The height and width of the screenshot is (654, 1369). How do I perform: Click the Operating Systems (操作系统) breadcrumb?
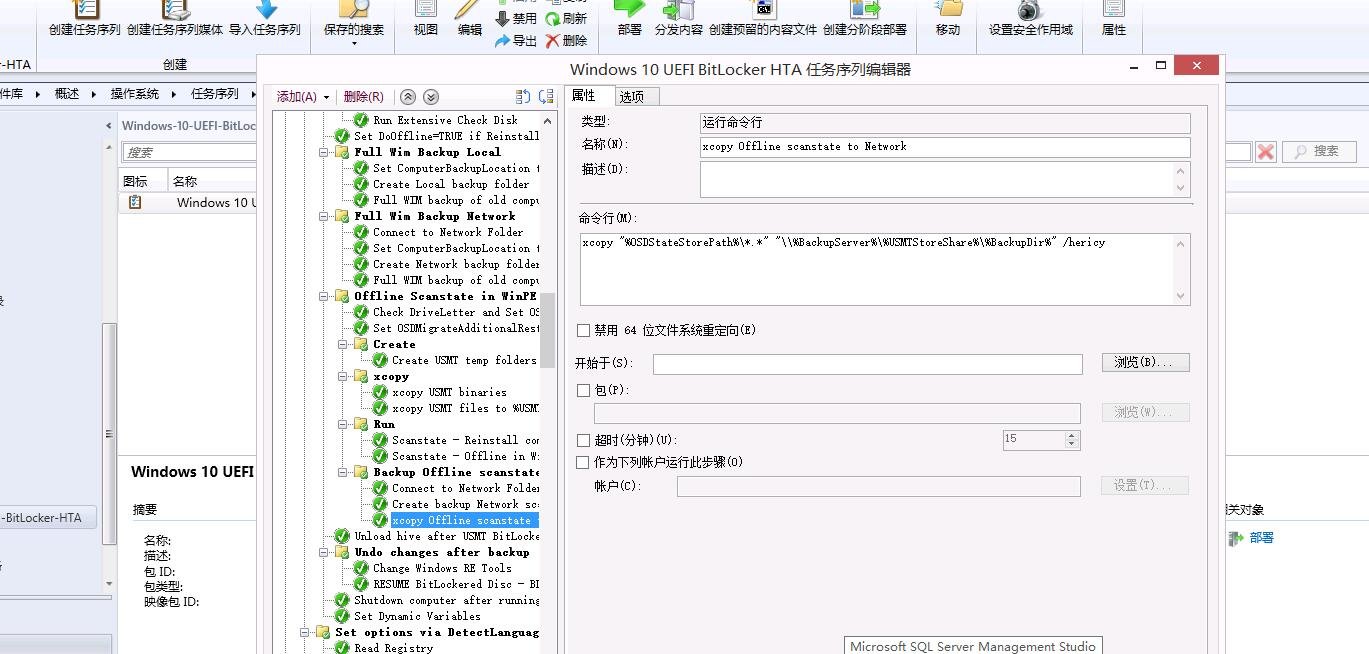[135, 94]
